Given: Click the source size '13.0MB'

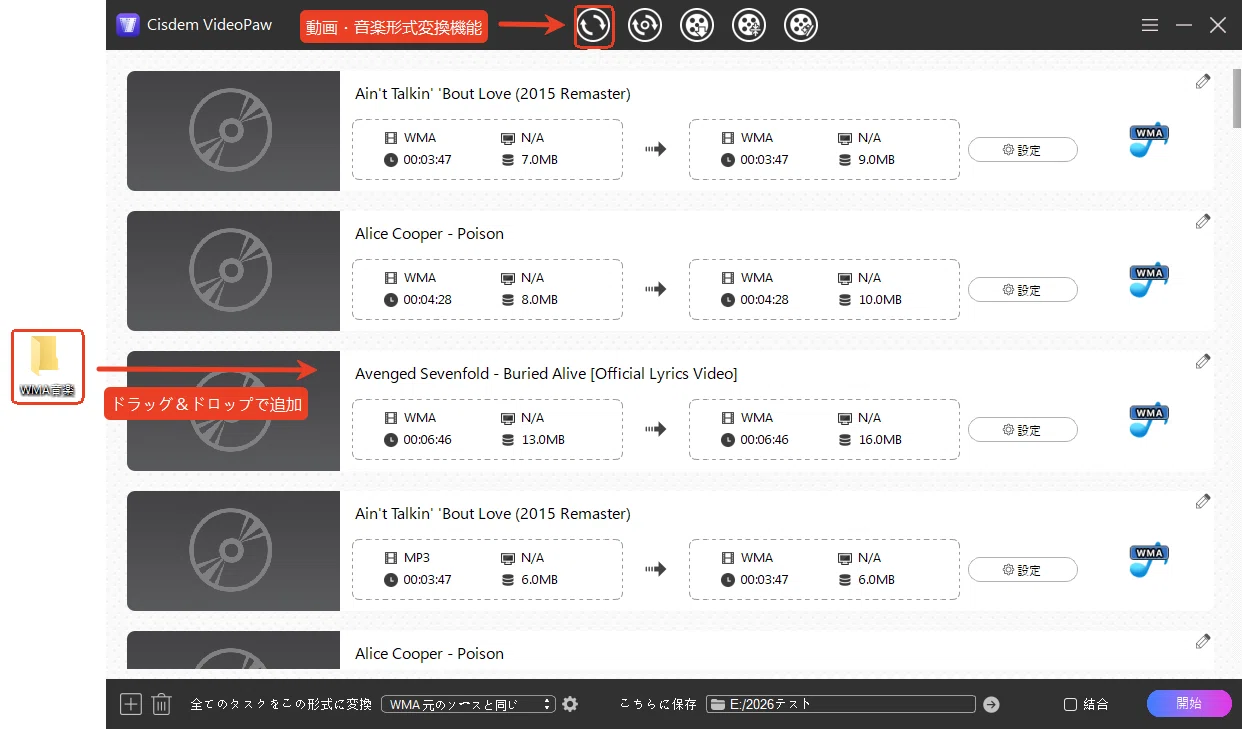Looking at the screenshot, I should (x=543, y=440).
